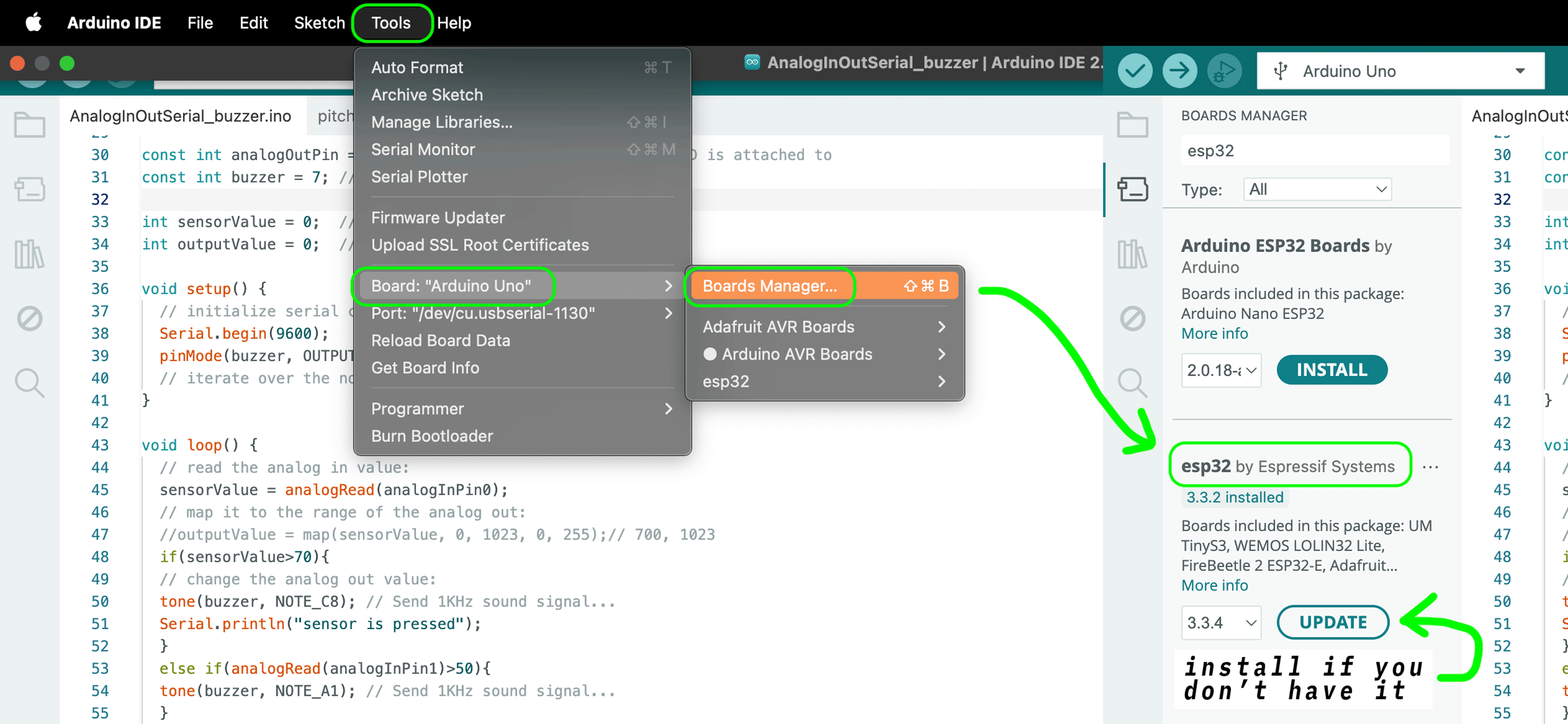The image size is (1568, 724).
Task: Open the Apple menu icon
Action: [33, 23]
